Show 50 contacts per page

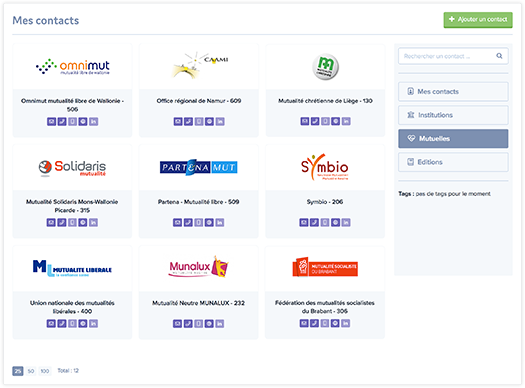point(31,371)
